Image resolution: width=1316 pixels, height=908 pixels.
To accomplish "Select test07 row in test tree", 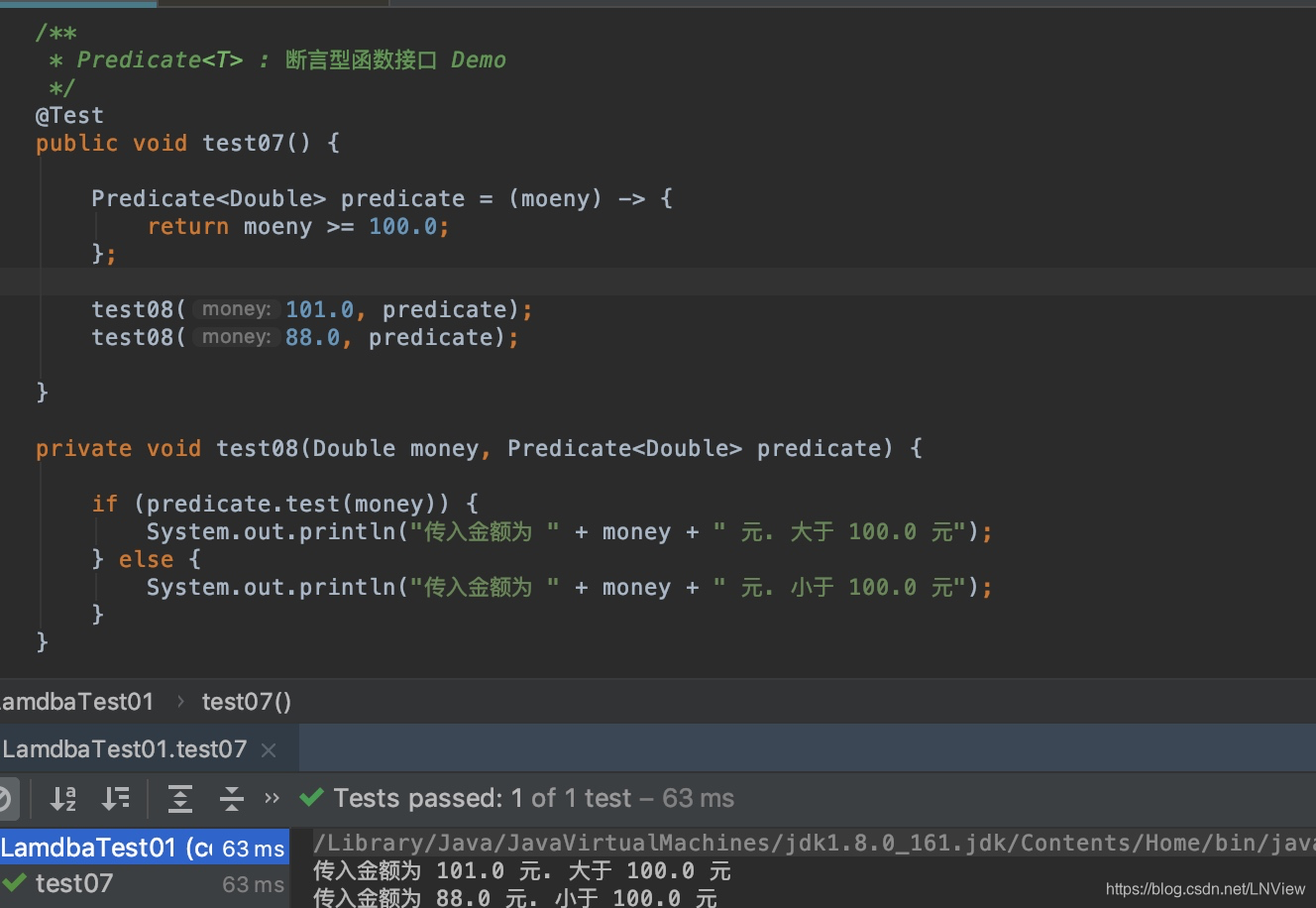I will (x=145, y=883).
